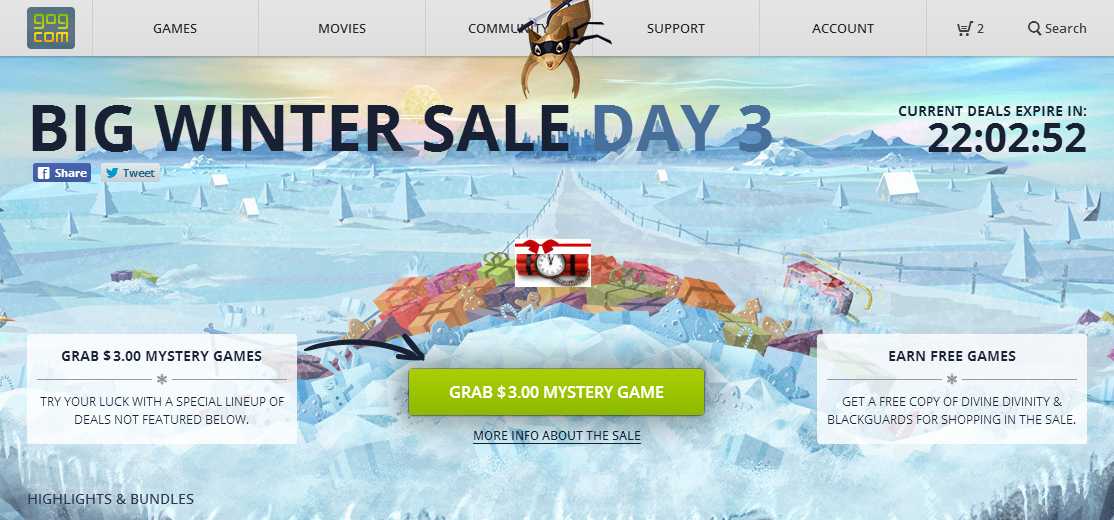
Task: Click the Big Winter Sale Day 3 title
Action: (x=401, y=129)
